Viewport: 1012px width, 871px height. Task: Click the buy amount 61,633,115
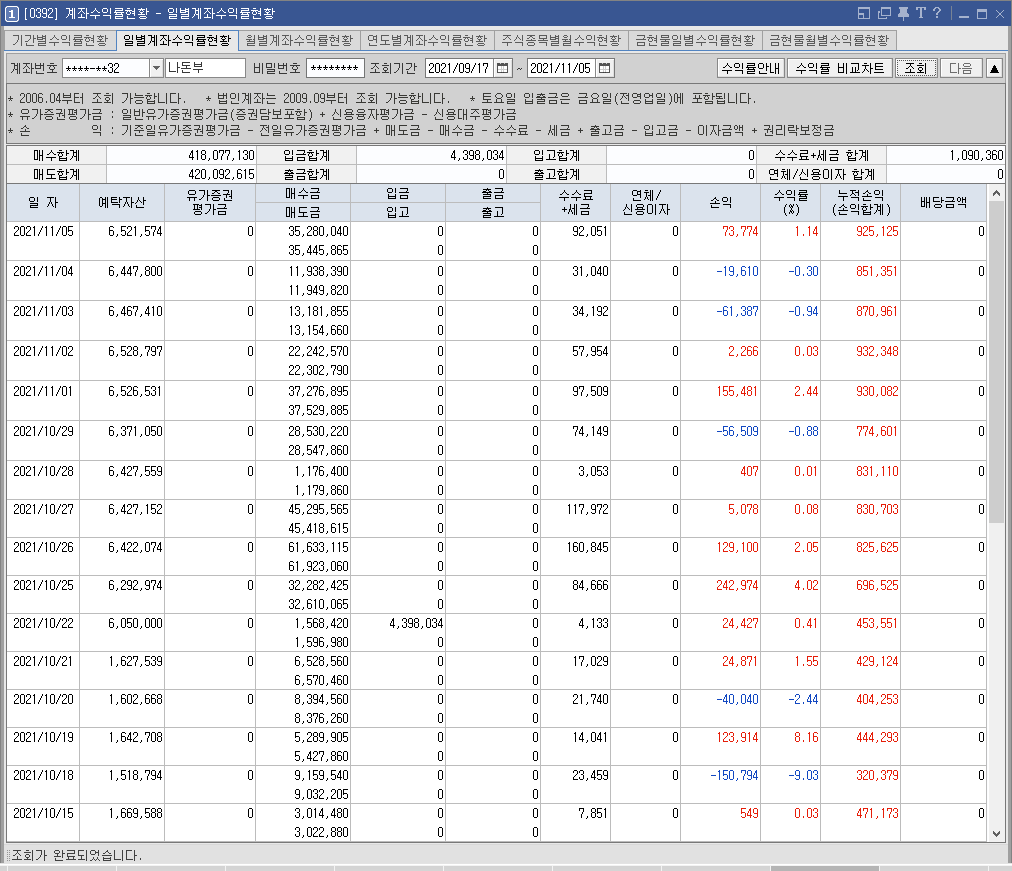point(319,547)
